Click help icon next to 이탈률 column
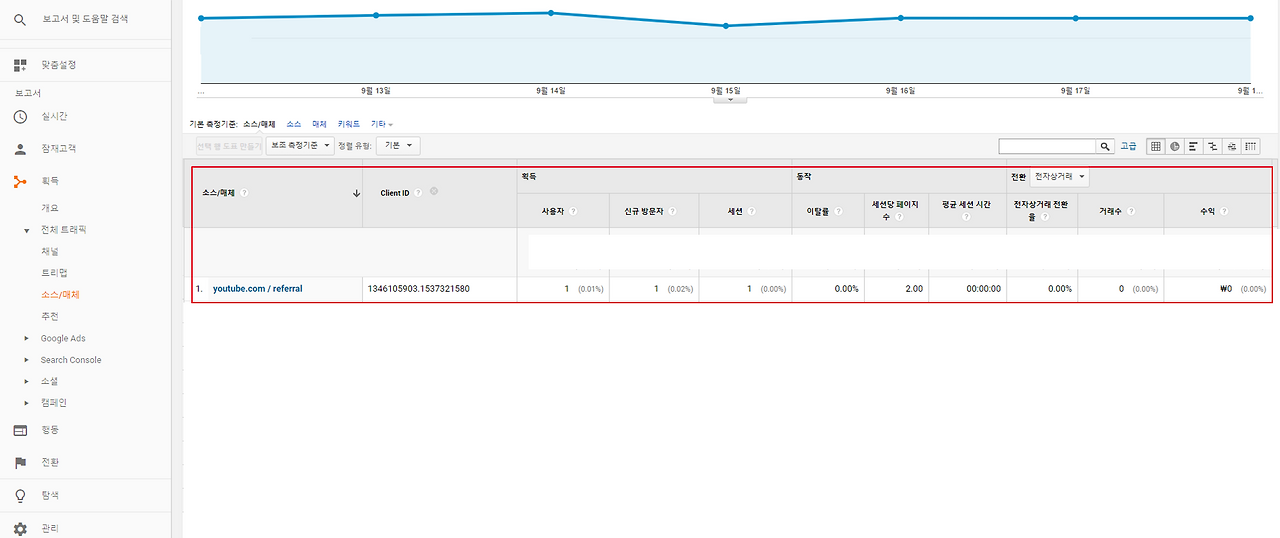The image size is (1280, 538). 838,211
